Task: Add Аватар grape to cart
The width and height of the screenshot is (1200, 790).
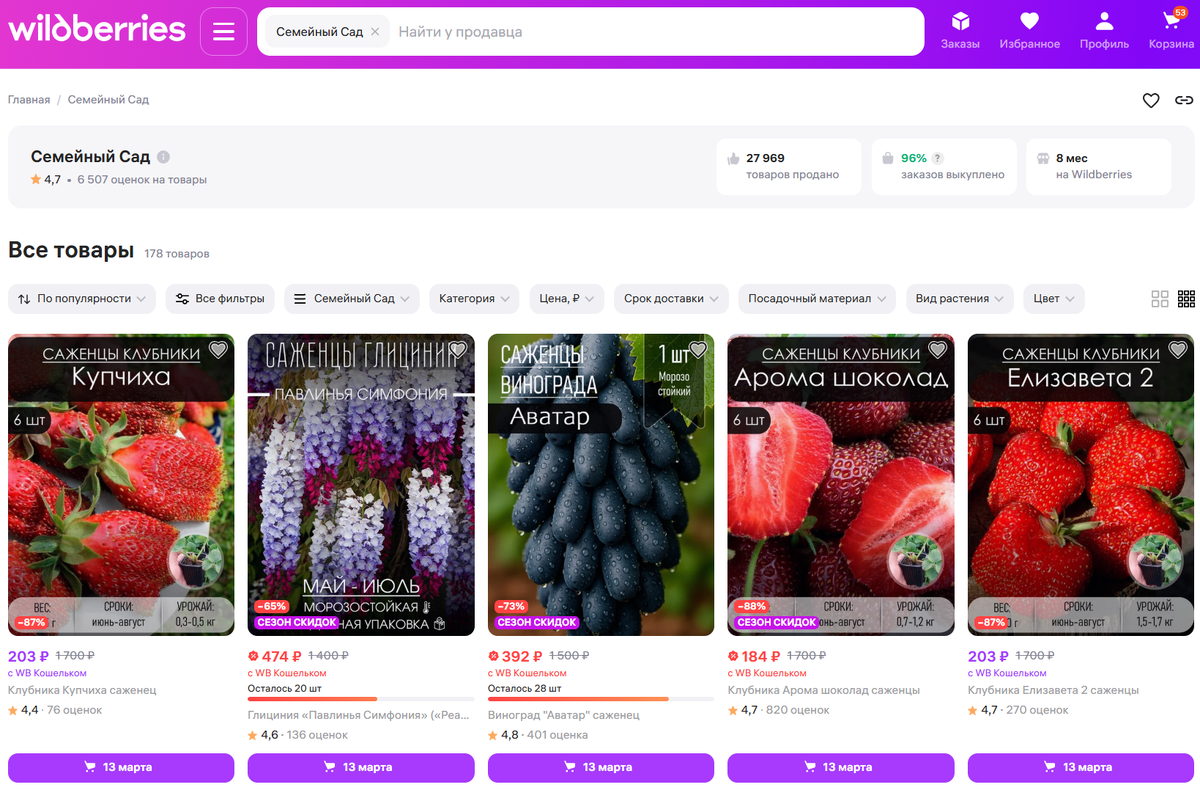Action: [x=601, y=768]
